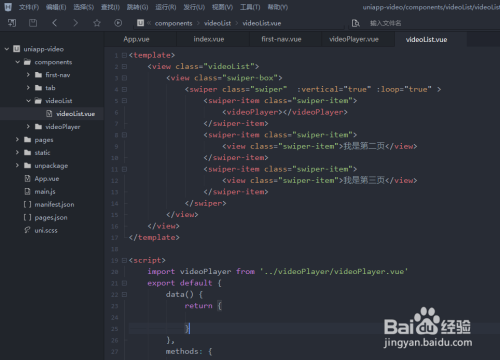
Task: Fold the template block at line 1
Action: point(124,55)
